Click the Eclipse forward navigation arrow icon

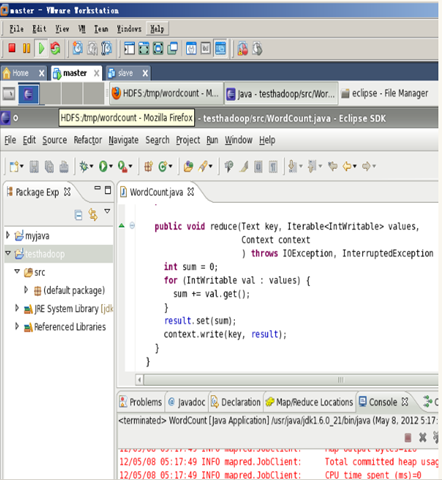pos(366,166)
